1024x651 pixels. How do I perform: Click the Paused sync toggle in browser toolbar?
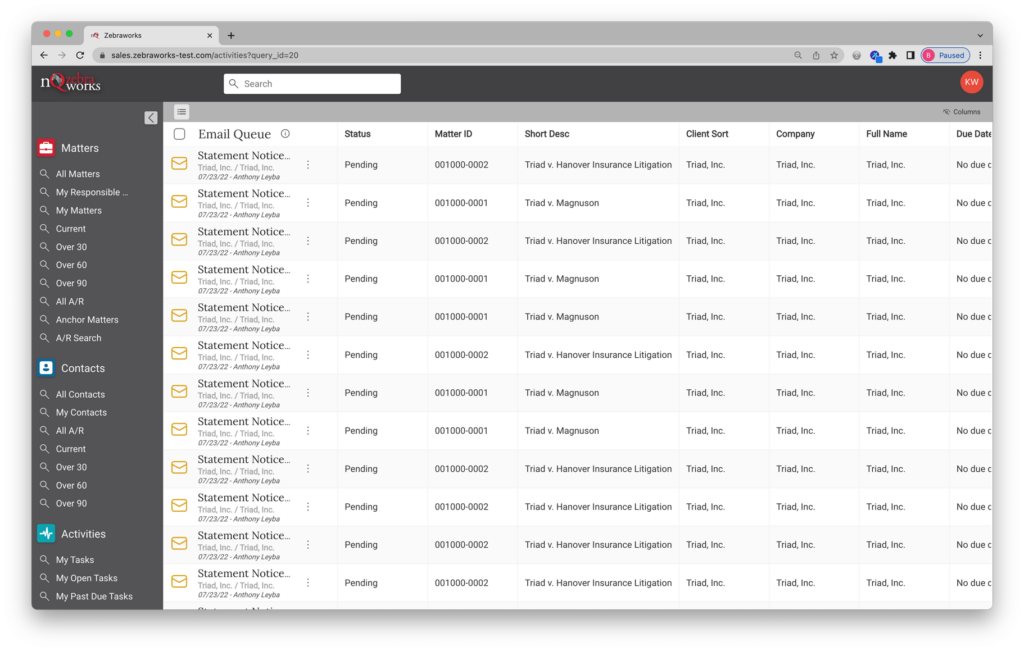[944, 55]
